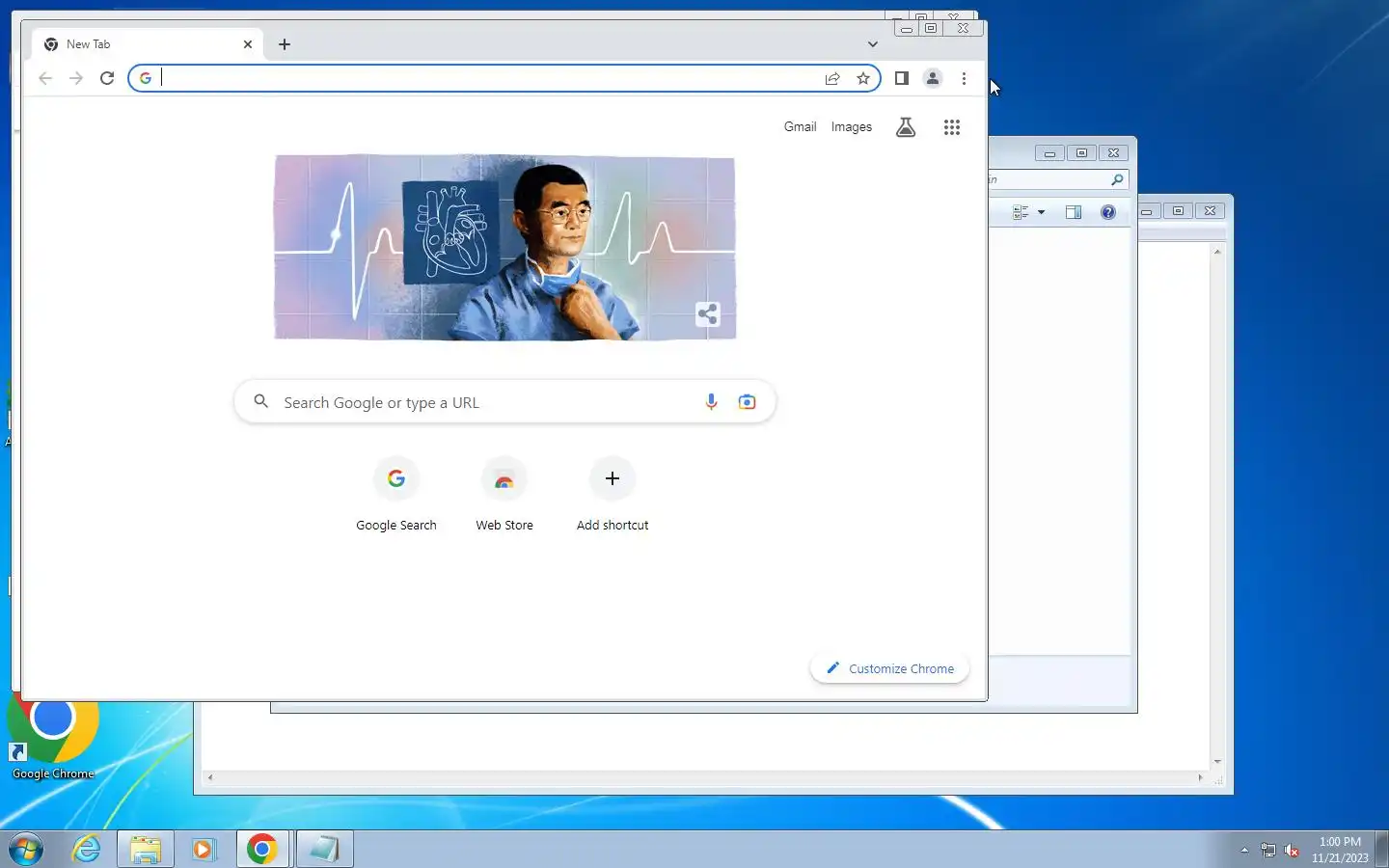Screen dimensions: 1389x868
Task: Open the Windows Start menu
Action: [26, 849]
